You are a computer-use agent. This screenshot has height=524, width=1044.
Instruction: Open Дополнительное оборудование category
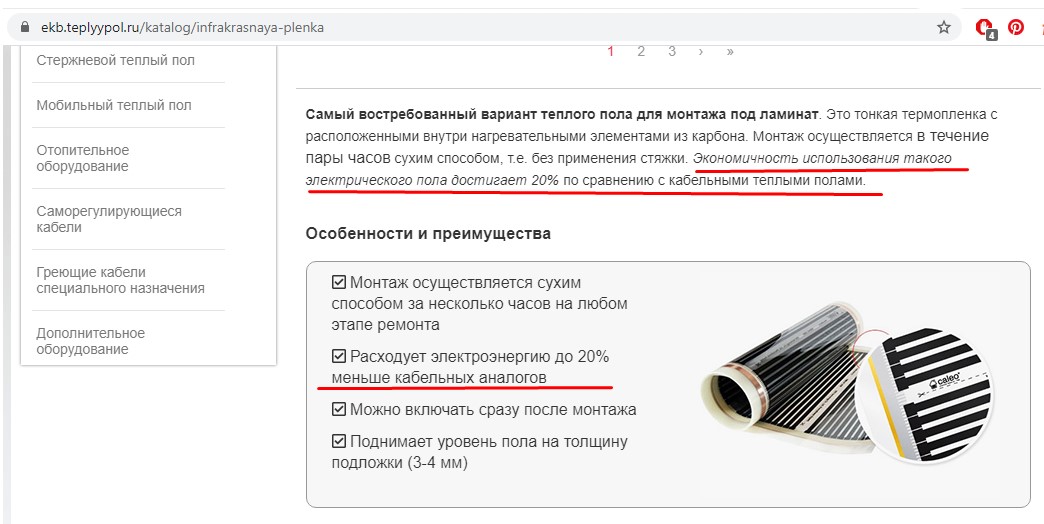[91, 341]
